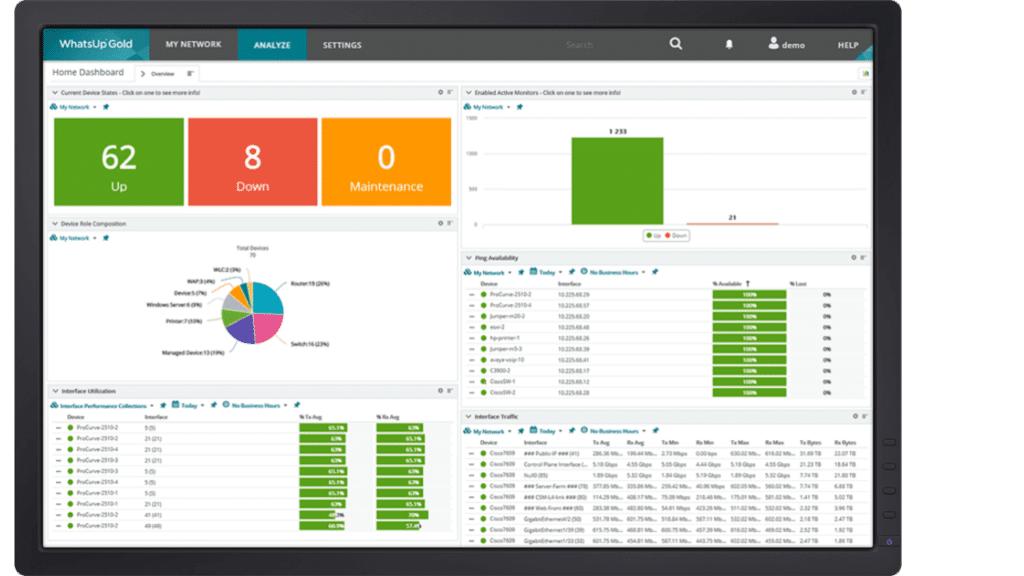The image size is (1024, 576).
Task: Click the Tx Avg column header in Interface Traffic
Action: pyautogui.click(x=601, y=443)
